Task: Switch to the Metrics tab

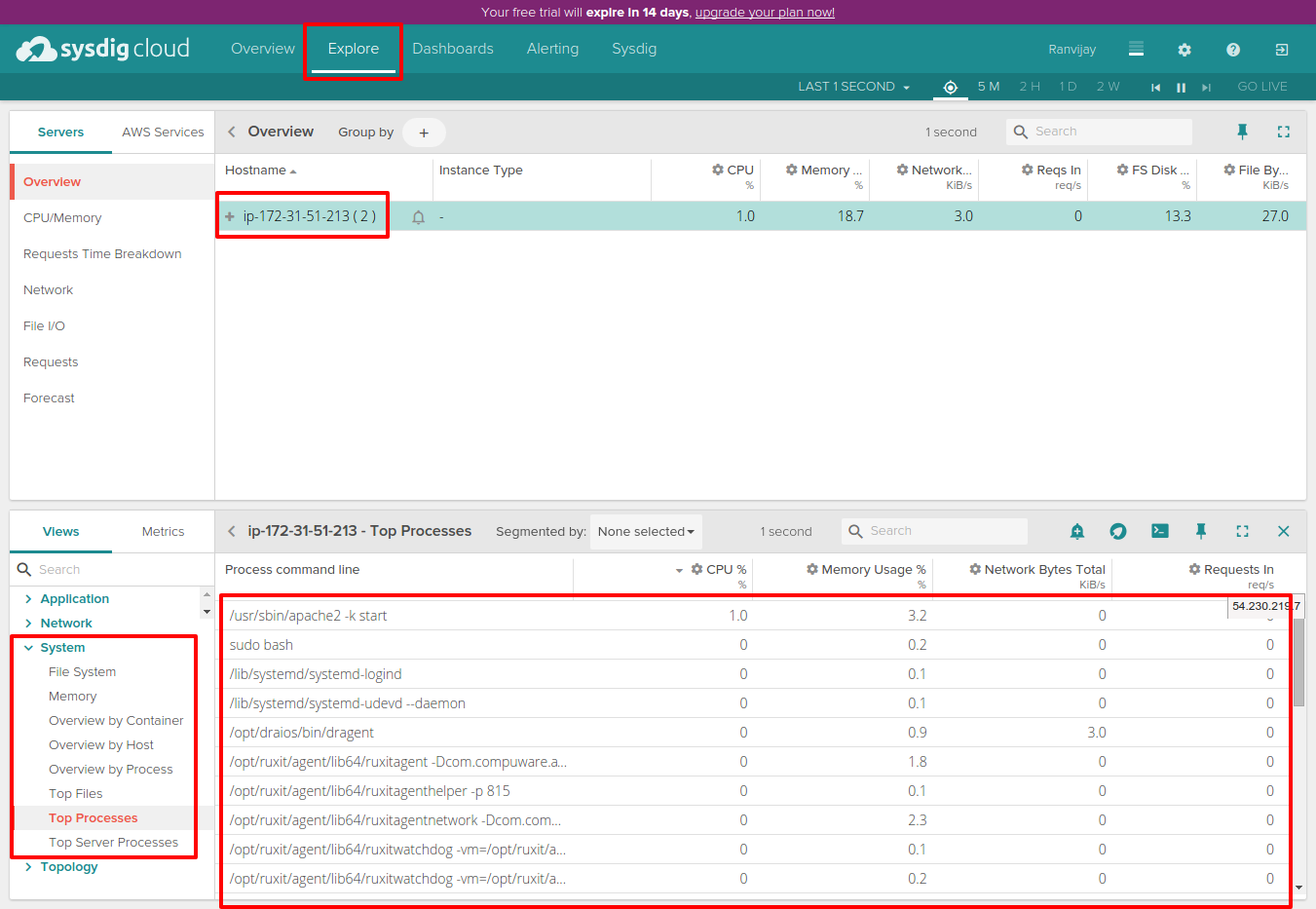Action: [x=163, y=532]
